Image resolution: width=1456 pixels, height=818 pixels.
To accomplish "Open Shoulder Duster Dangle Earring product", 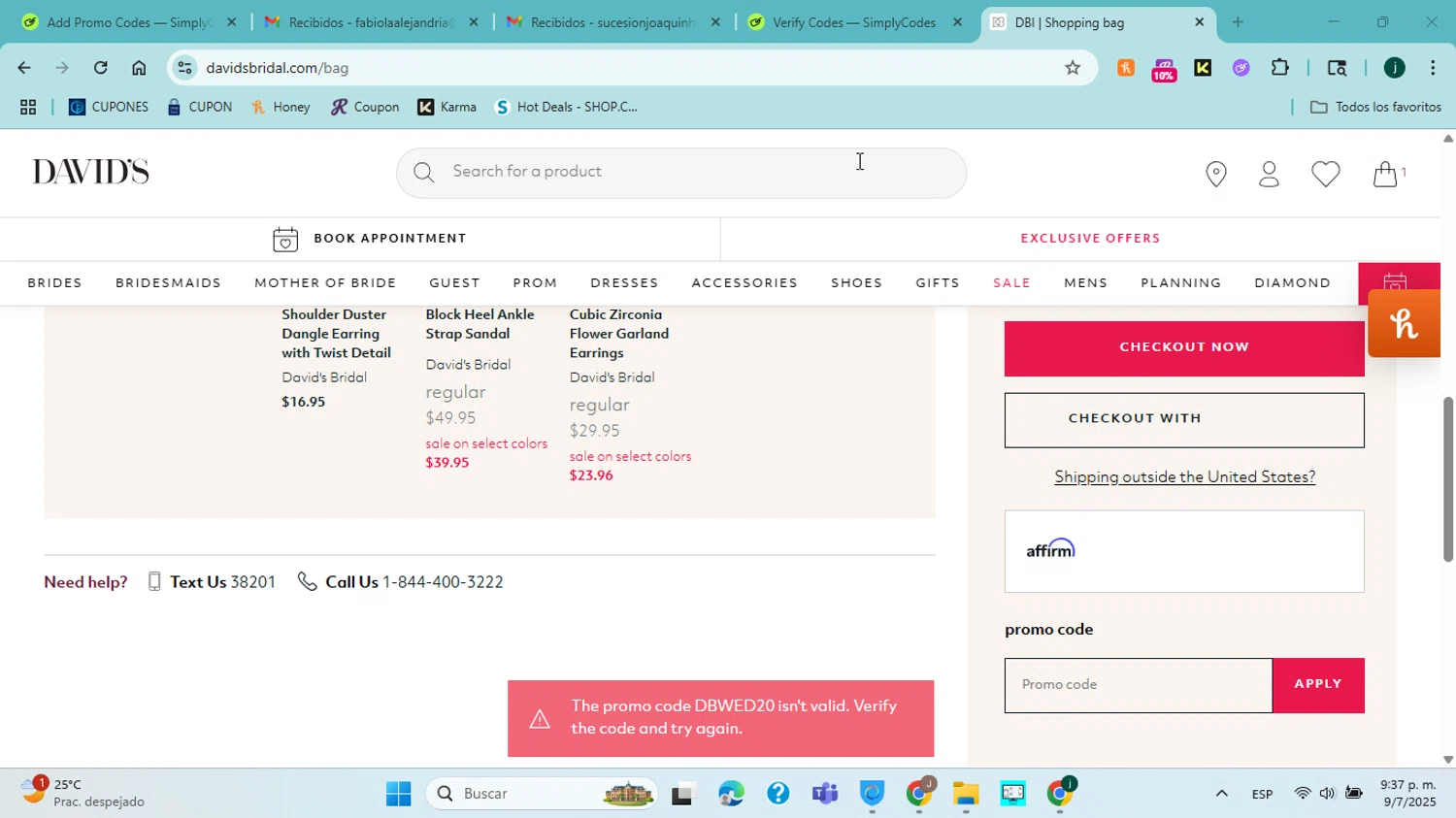I will (336, 334).
